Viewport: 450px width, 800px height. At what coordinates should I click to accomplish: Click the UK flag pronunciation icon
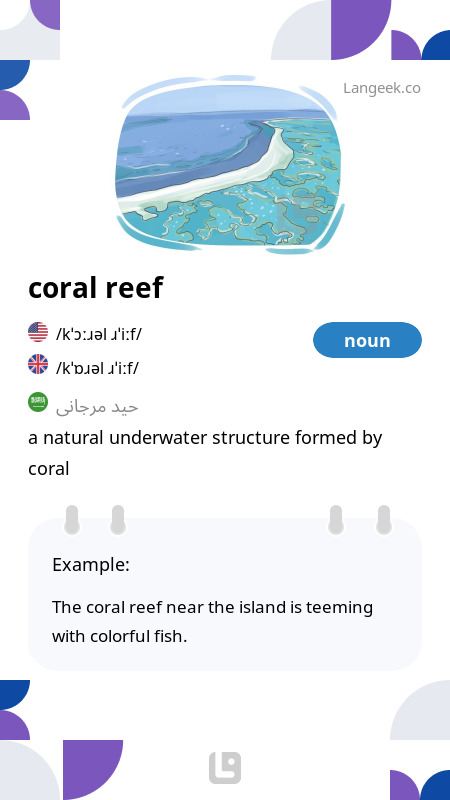point(38,364)
